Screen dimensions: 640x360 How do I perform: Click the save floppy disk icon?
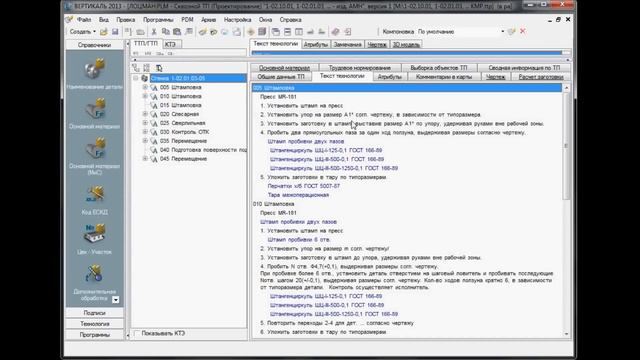pyautogui.click(x=115, y=31)
